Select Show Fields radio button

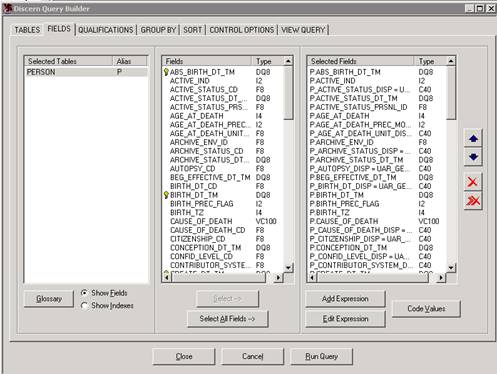[x=84, y=293]
